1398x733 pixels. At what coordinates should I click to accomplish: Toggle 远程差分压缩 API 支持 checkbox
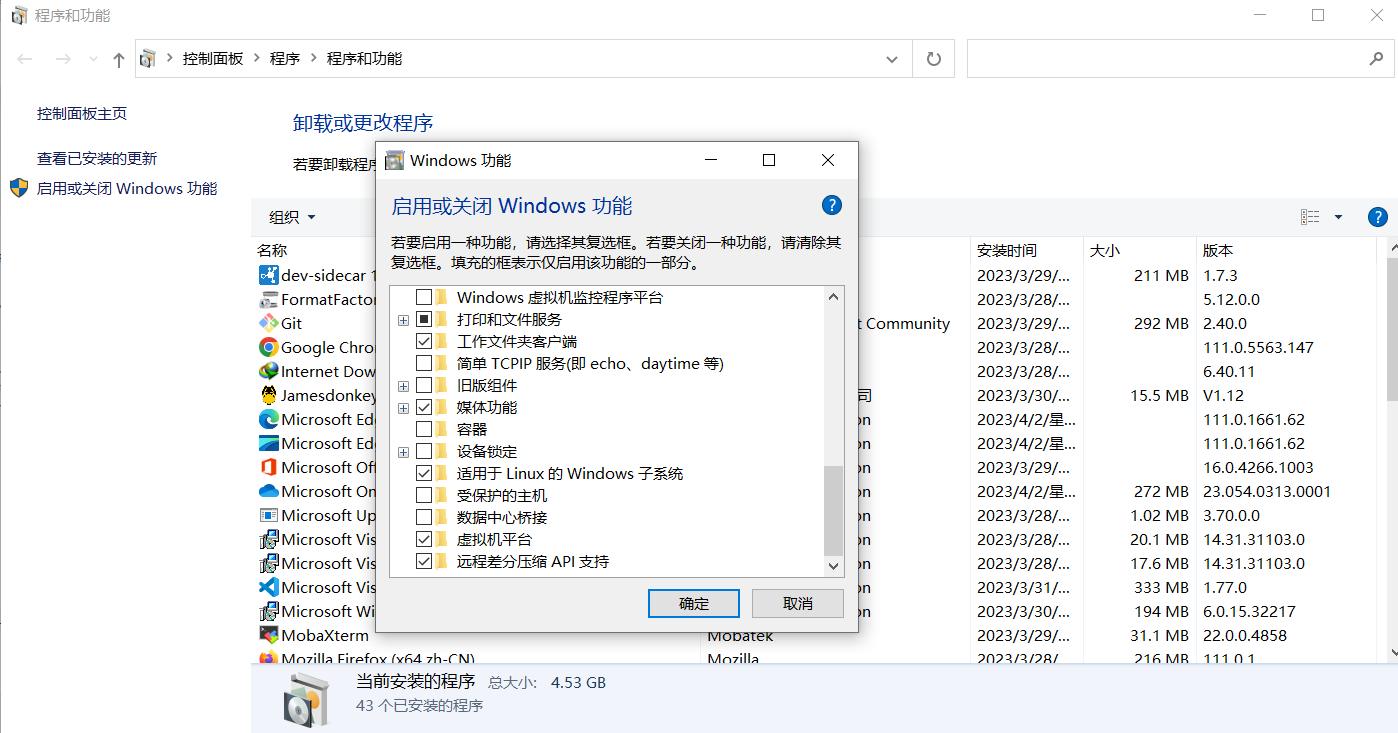424,561
